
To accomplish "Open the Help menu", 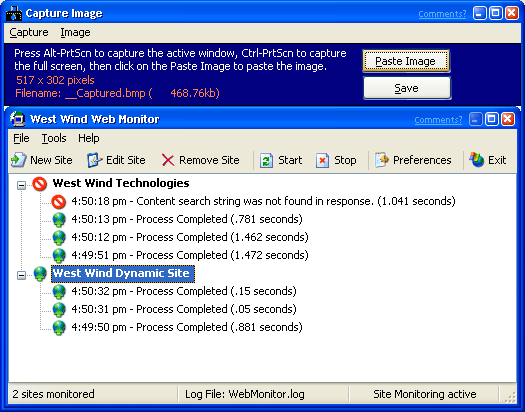I will pyautogui.click(x=89, y=138).
